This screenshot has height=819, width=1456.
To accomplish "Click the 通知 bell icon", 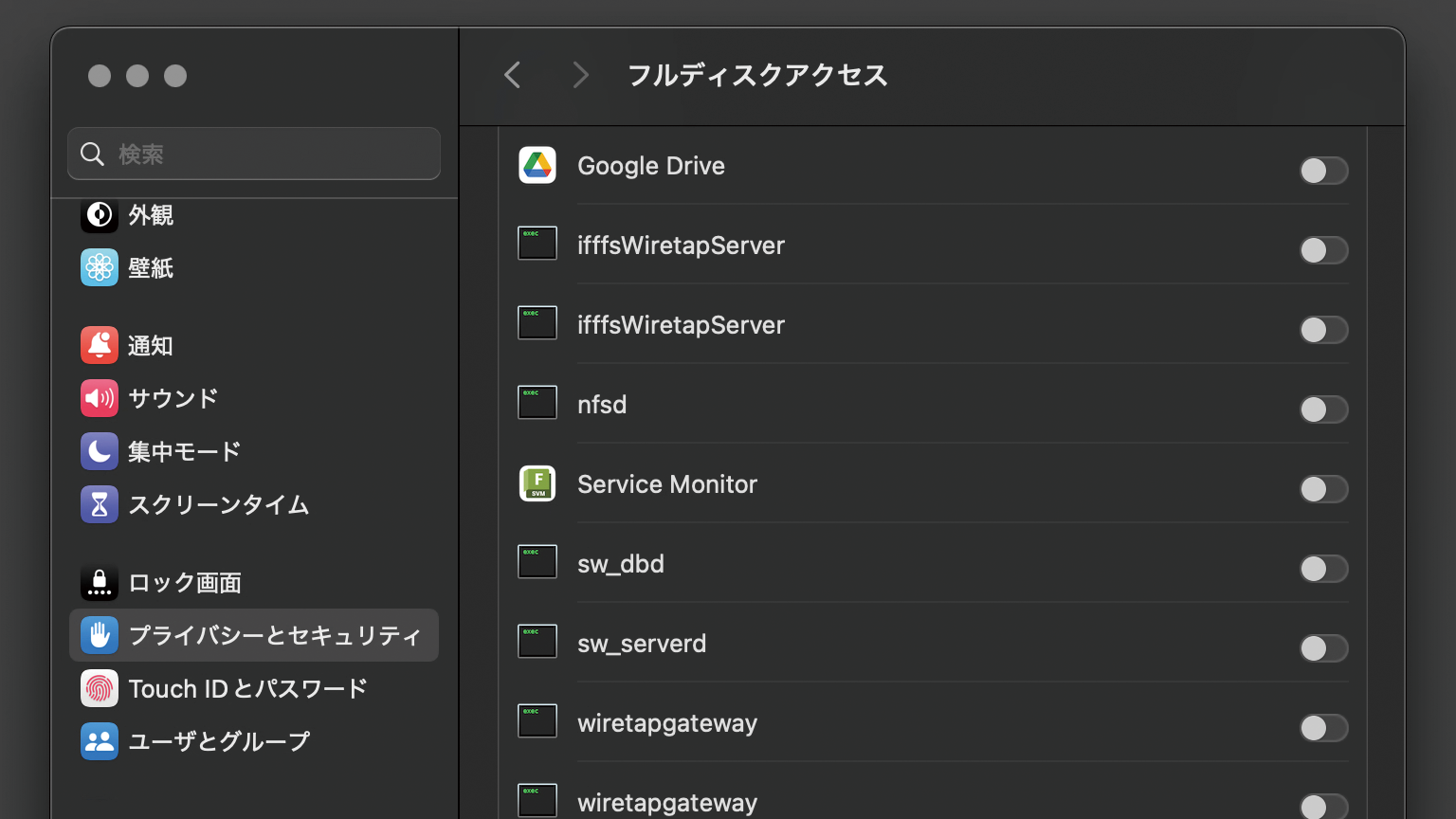I will (x=100, y=346).
